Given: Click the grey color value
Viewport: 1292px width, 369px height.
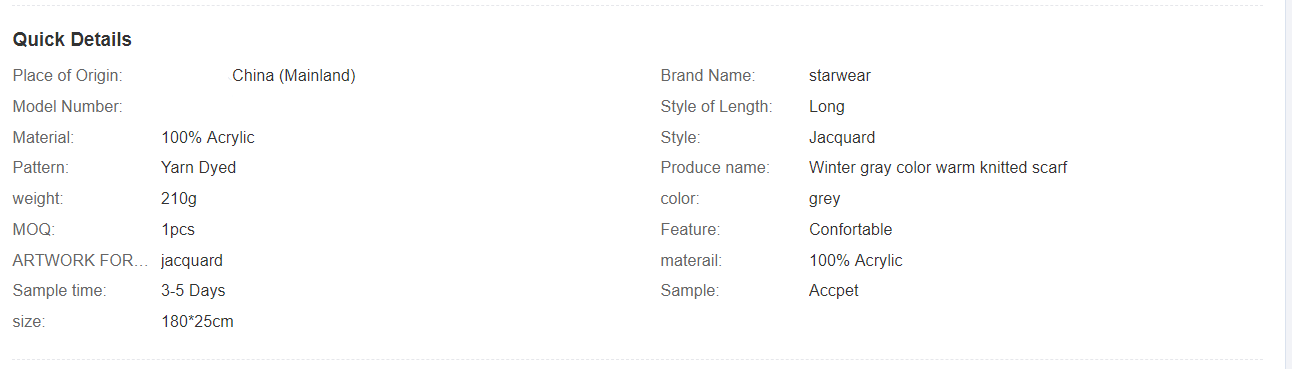Looking at the screenshot, I should 825,199.
